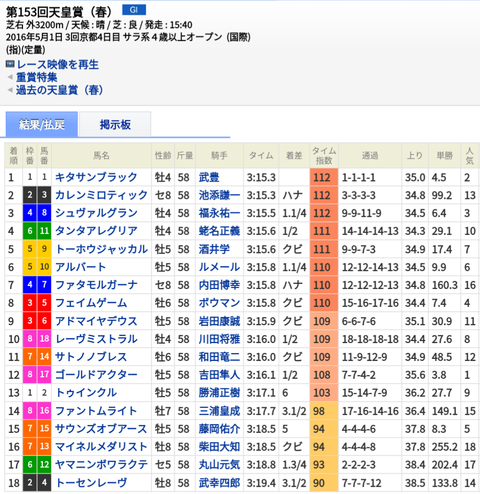Open jockey 川田将雅 profile
Screen dimensions: 480x494
click(x=219, y=339)
